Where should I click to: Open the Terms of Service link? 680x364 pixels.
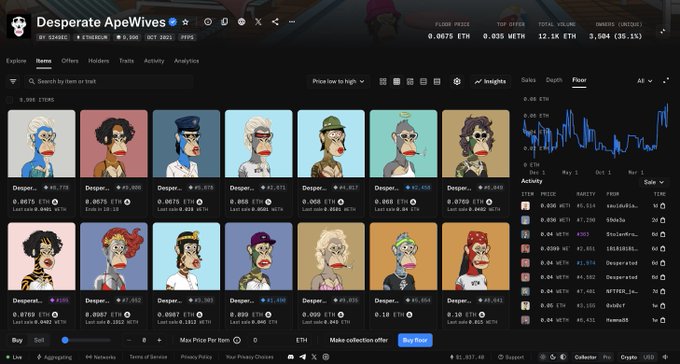(148, 357)
